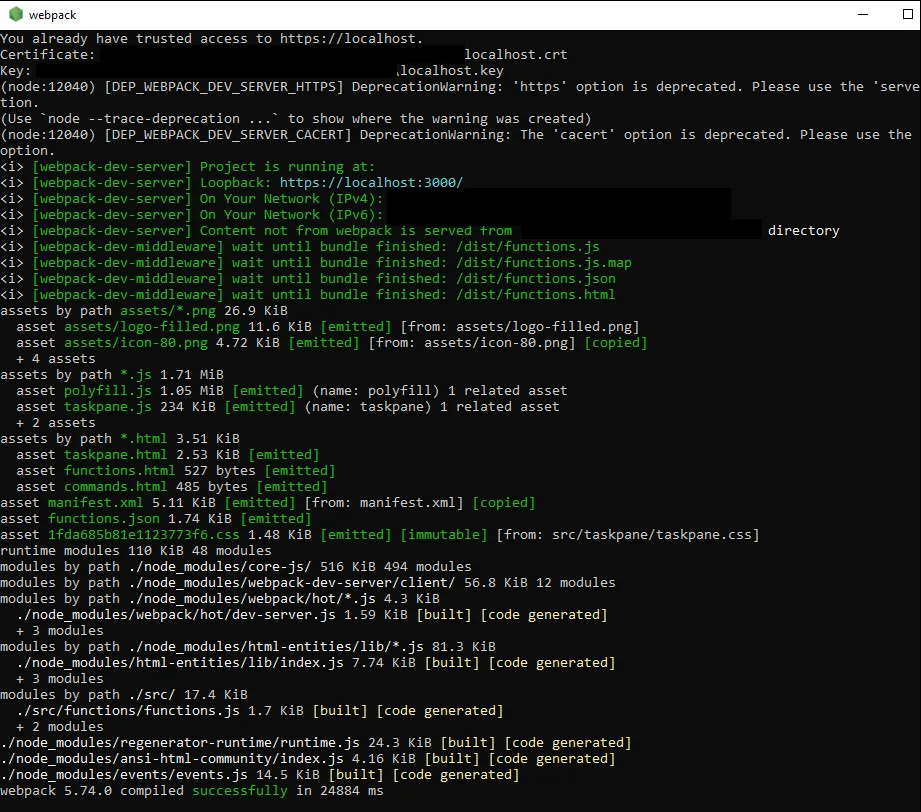Click "./node_modules/events/events.js" line

click(x=260, y=775)
